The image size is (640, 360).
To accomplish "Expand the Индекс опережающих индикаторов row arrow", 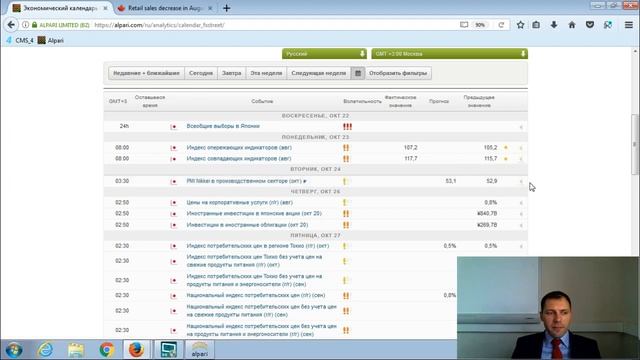I will pos(521,148).
